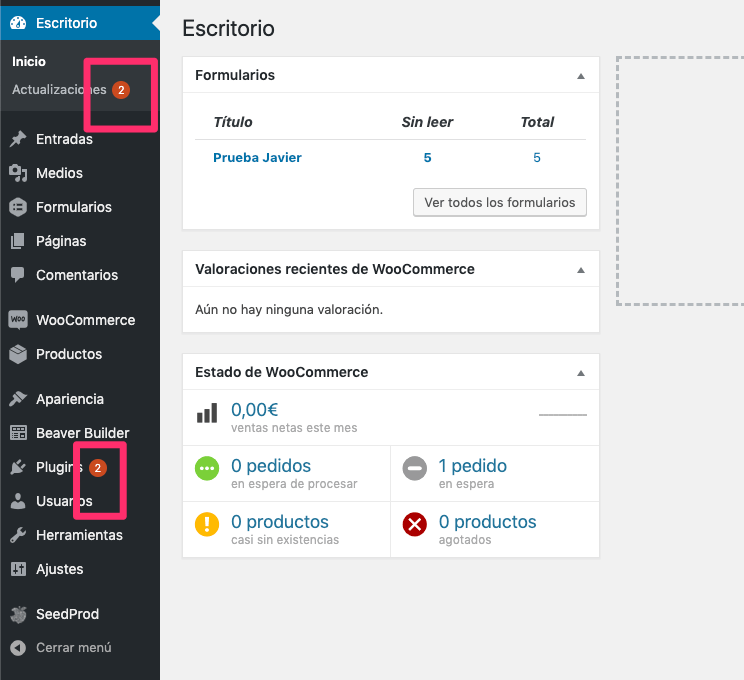Click the Escritorio dashboard gauge icon
This screenshot has height=680, width=744.
18,23
